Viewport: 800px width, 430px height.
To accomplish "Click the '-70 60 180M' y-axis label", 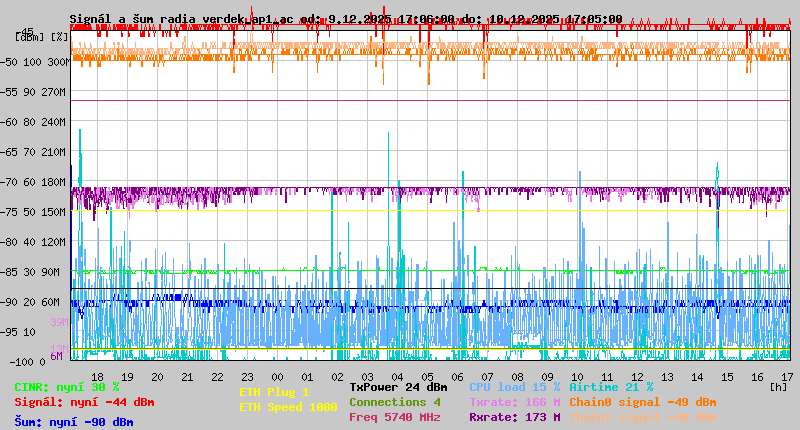I will 33,182.
